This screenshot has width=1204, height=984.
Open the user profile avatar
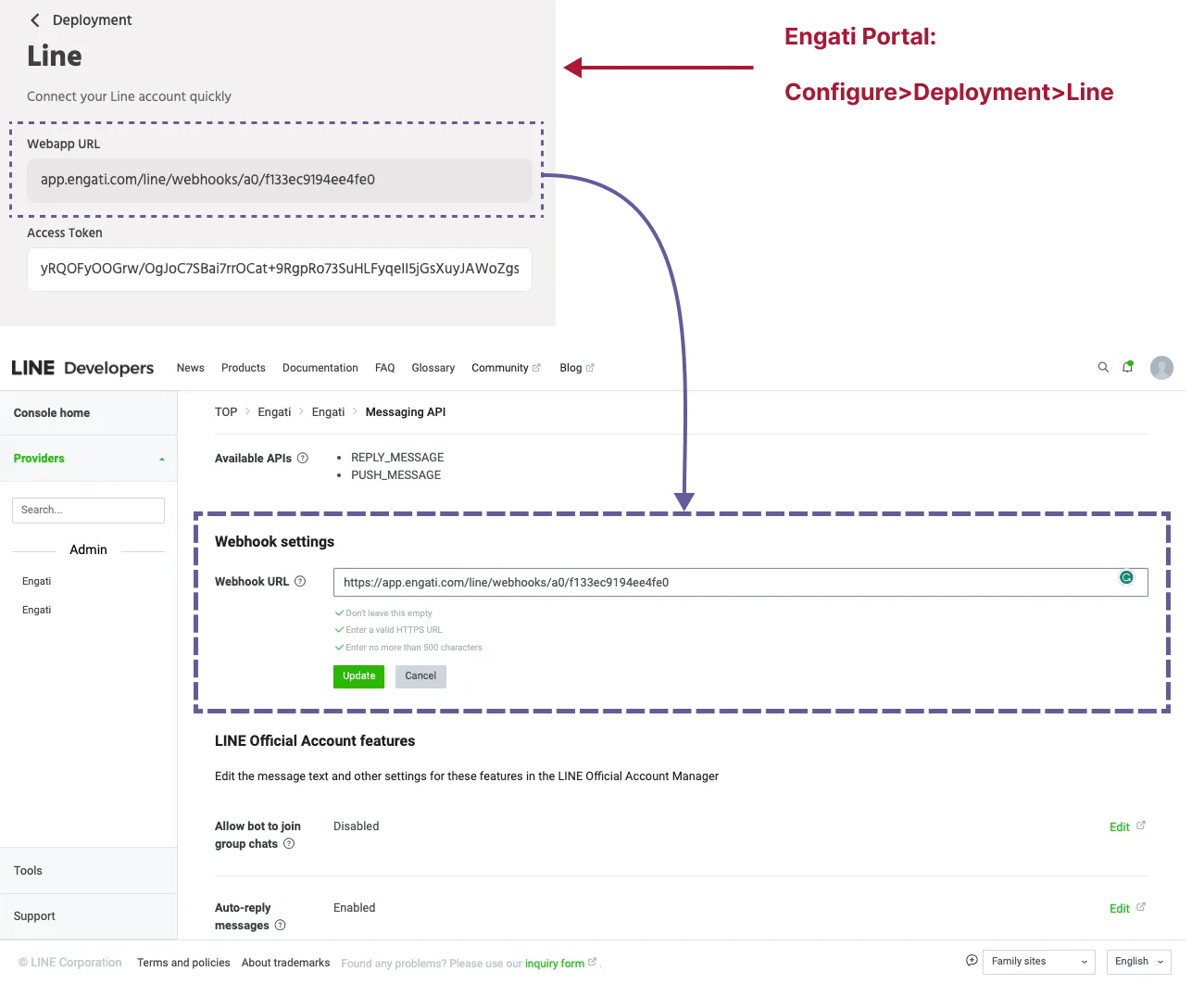point(1161,368)
